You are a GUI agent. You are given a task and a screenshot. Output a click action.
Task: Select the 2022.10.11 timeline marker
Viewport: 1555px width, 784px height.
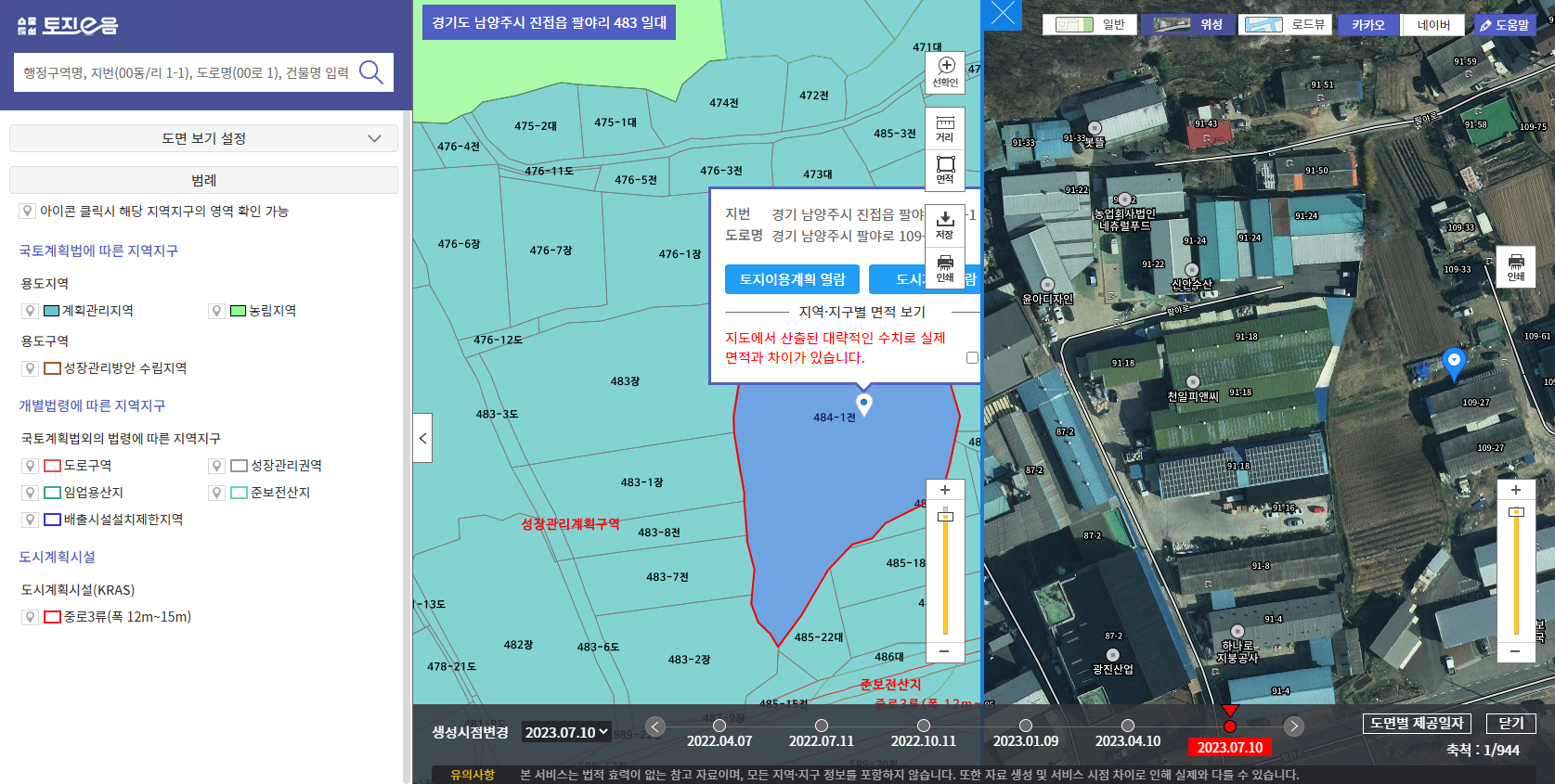924,726
